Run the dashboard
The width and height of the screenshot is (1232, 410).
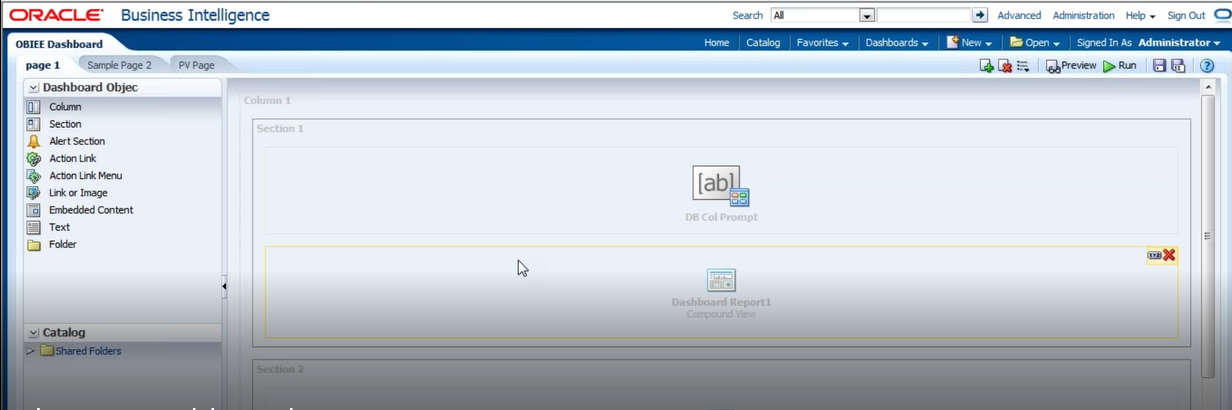(x=1120, y=66)
